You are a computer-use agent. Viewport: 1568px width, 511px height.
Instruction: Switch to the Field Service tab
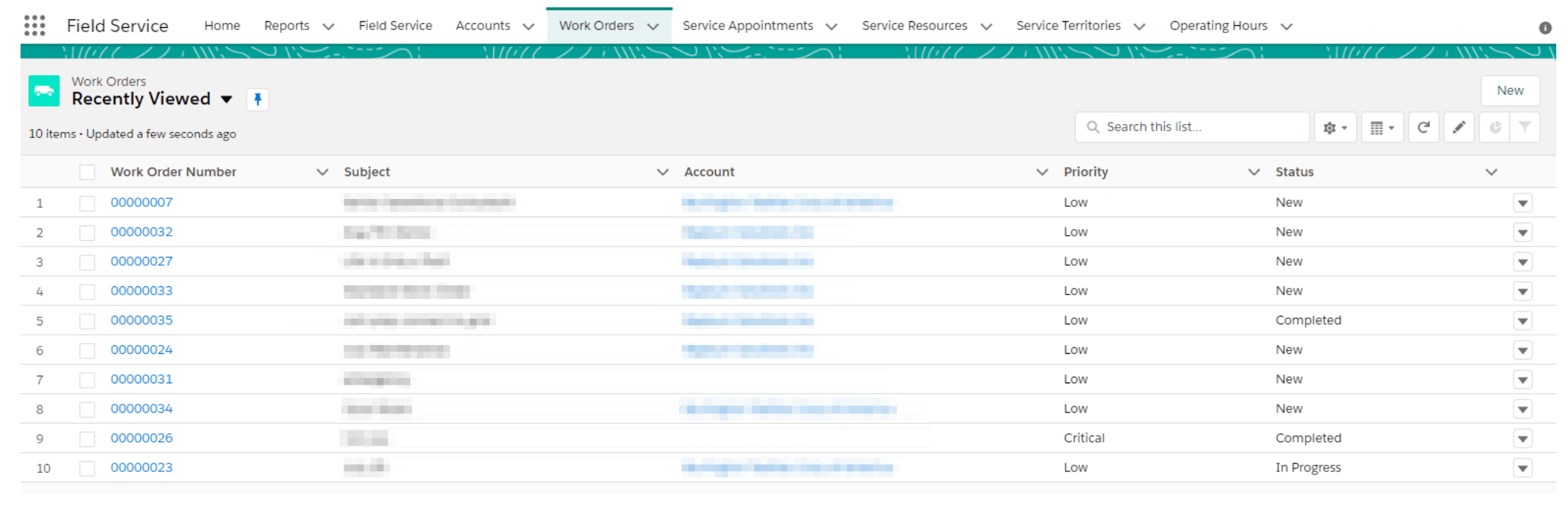(395, 26)
